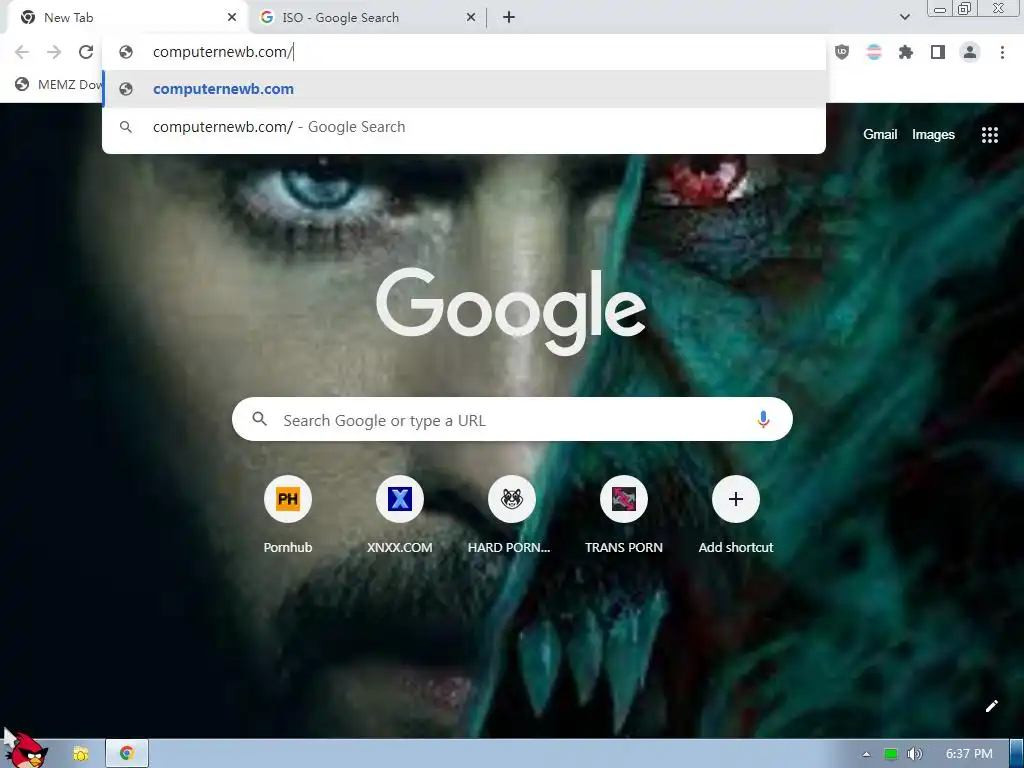Open the profile avatar menu
Viewport: 1024px width, 768px height.
[970, 52]
